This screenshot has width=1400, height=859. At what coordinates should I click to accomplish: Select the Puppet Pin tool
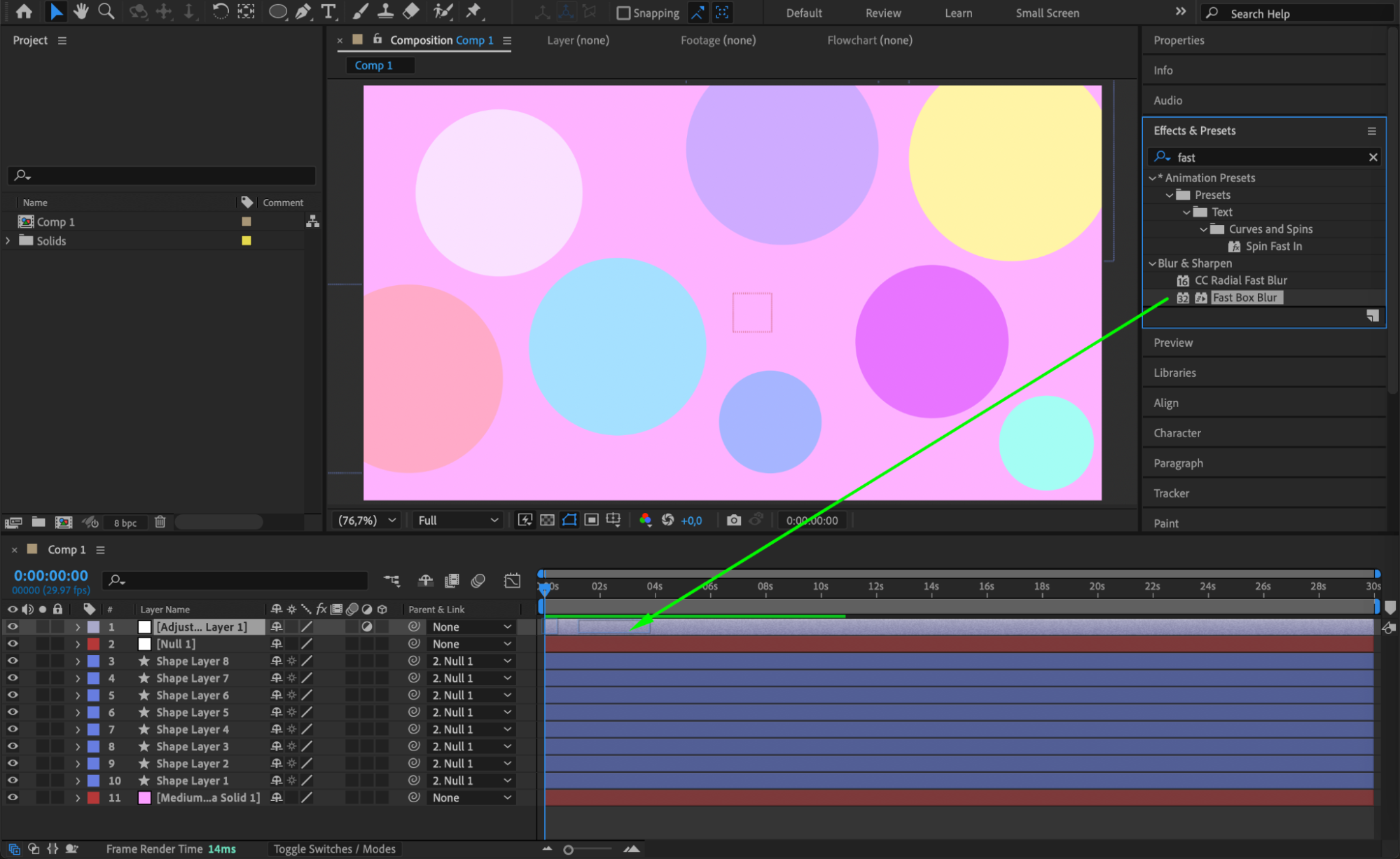(x=473, y=11)
